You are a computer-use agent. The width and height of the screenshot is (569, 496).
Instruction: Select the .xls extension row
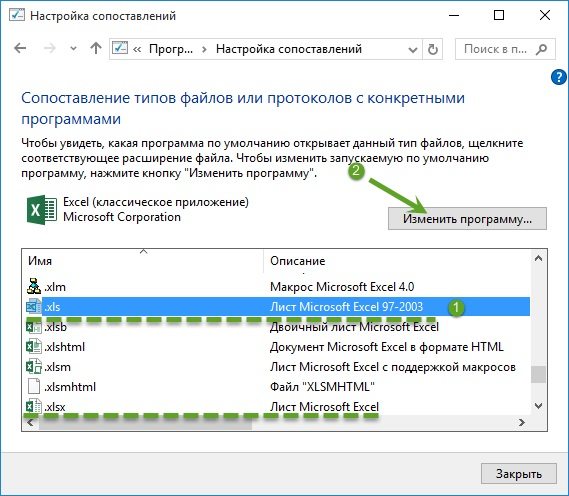click(278, 307)
